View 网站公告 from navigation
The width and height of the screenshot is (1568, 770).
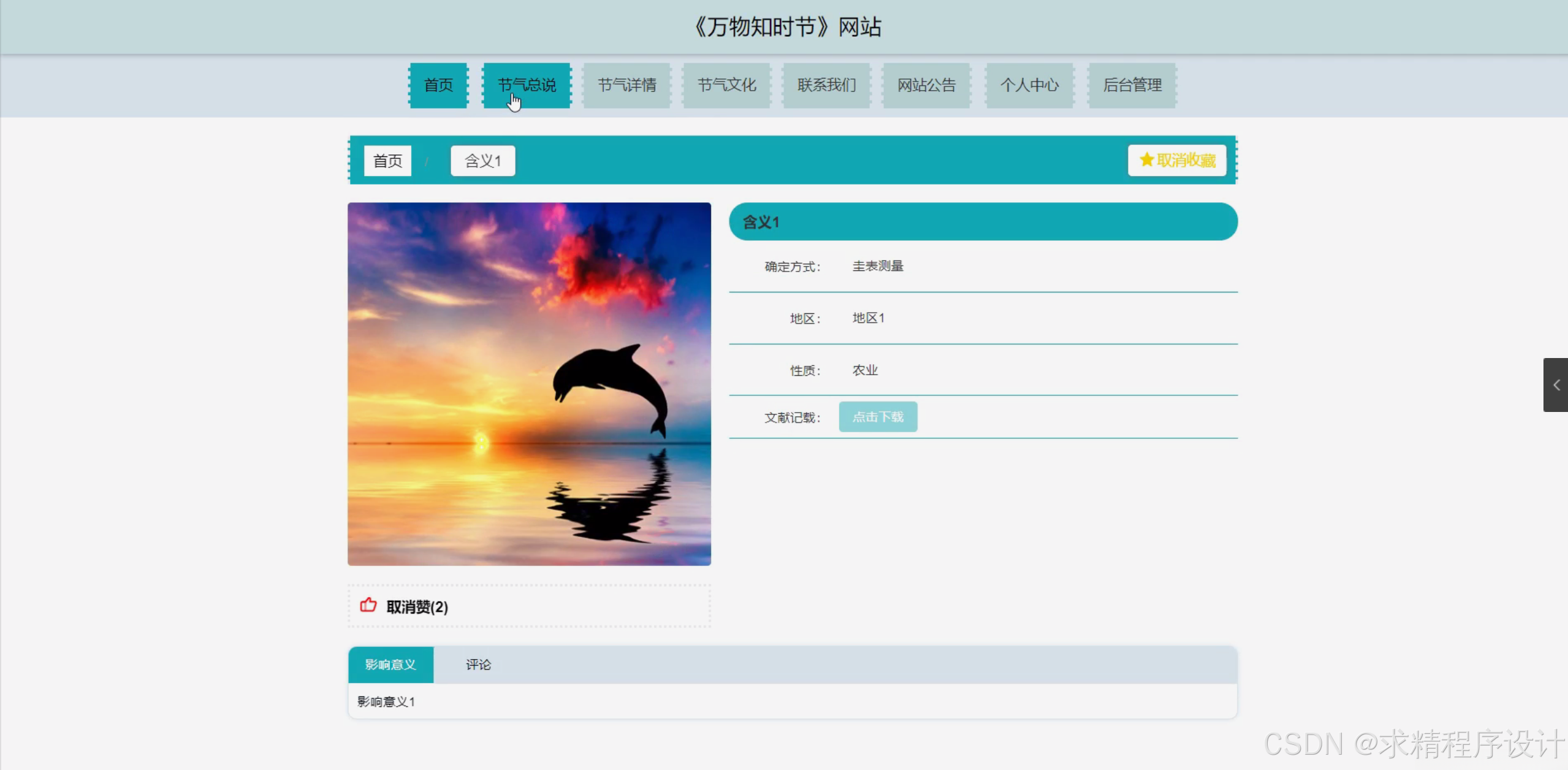click(926, 85)
